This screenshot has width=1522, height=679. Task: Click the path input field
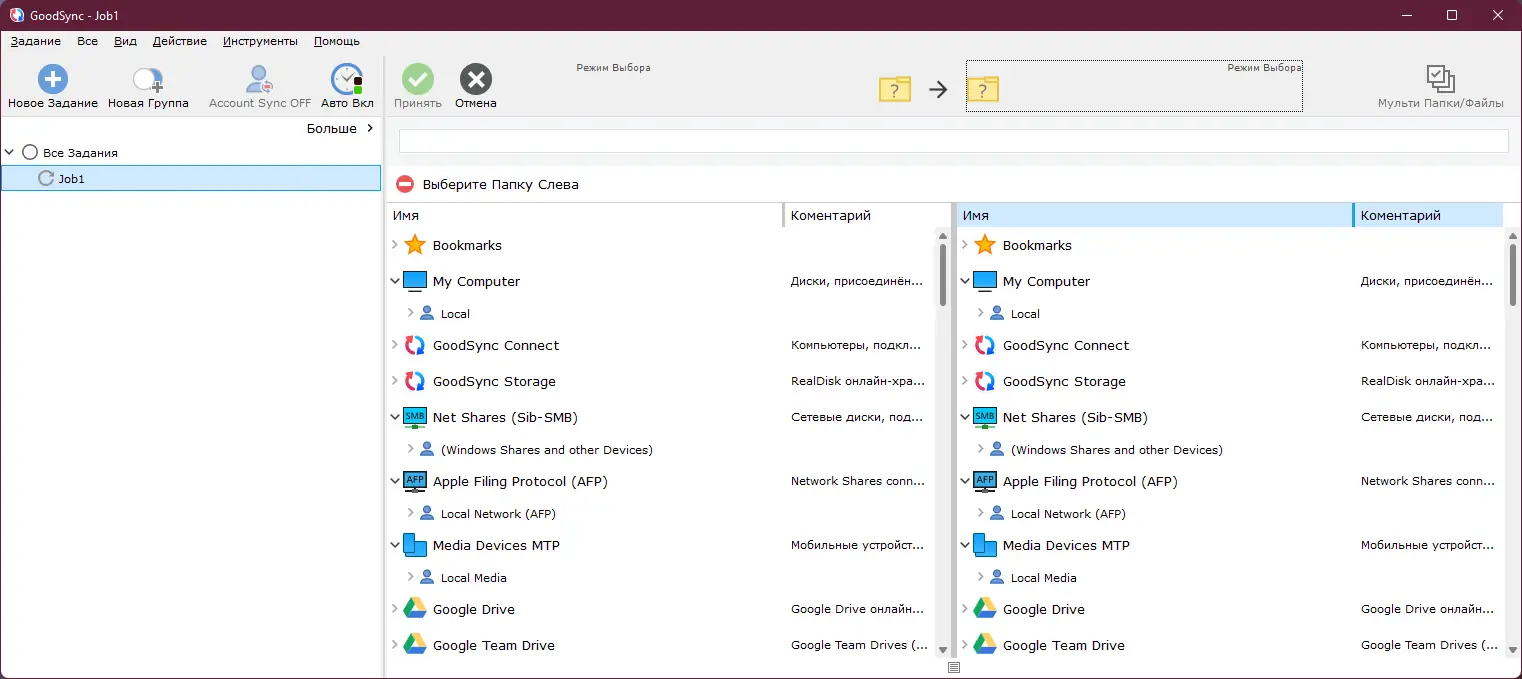click(x=953, y=141)
